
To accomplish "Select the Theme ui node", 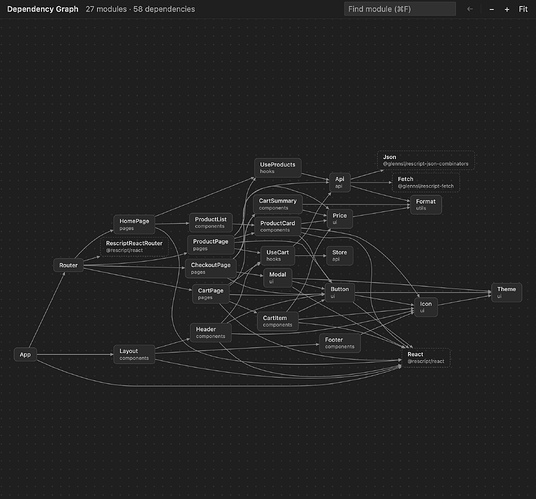I will tap(507, 293).
